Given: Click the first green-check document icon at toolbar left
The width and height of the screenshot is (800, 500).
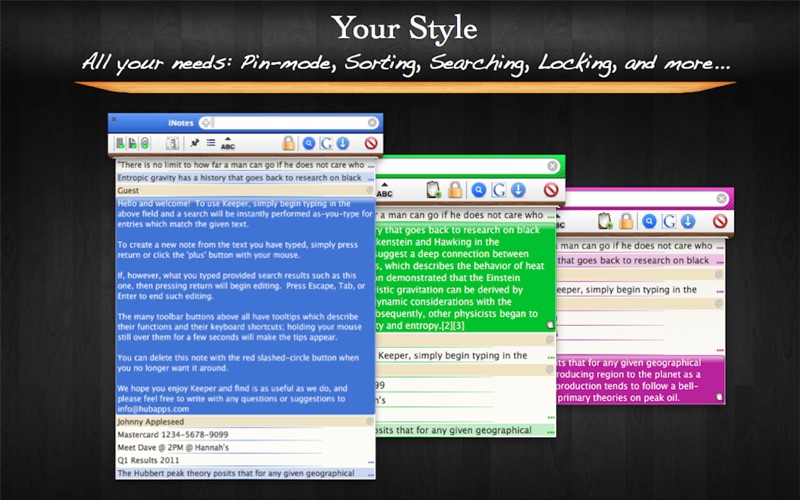Looking at the screenshot, I should click(120, 143).
